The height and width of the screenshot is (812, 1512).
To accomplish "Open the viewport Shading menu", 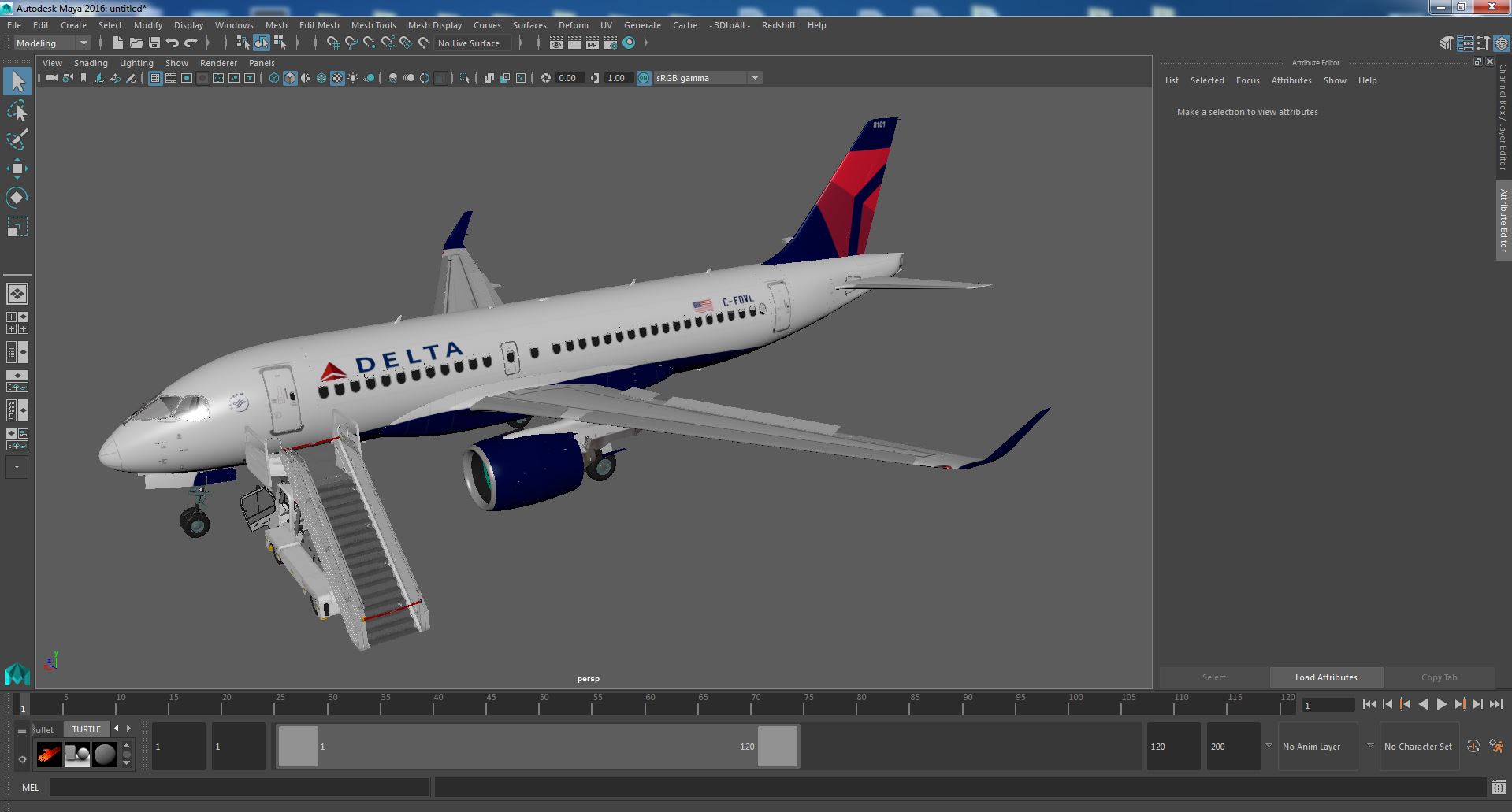I will point(91,63).
